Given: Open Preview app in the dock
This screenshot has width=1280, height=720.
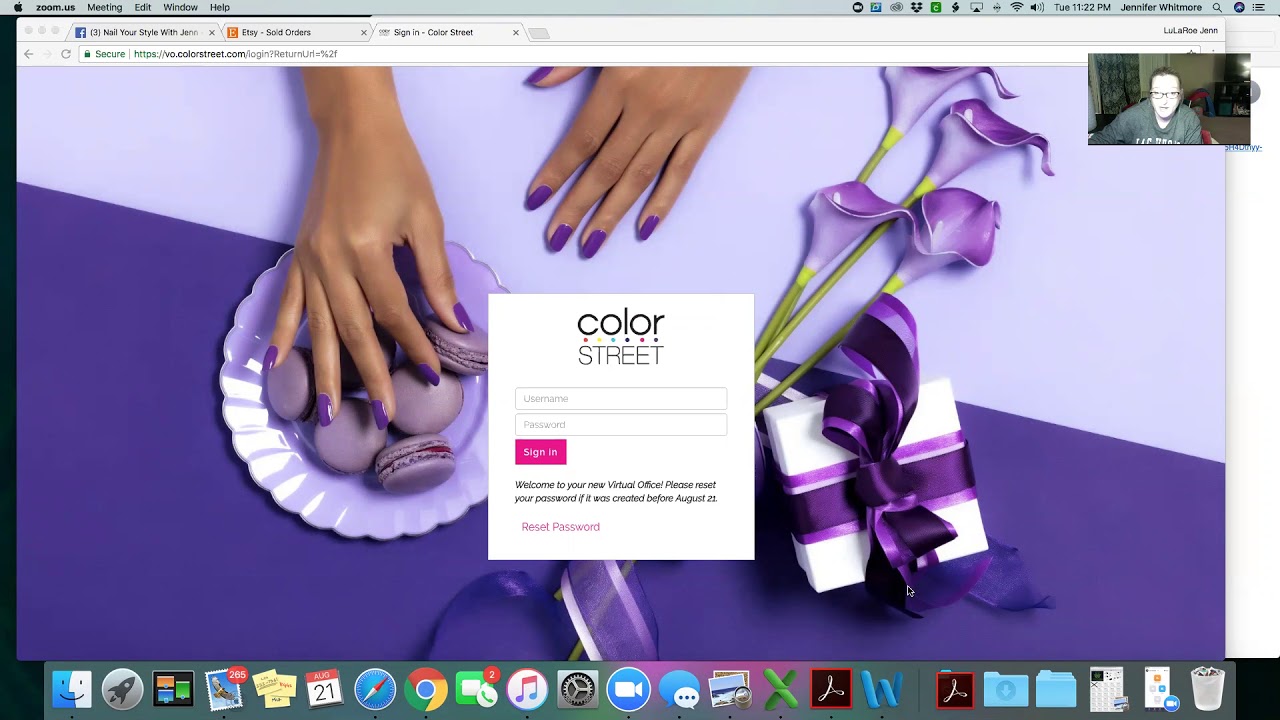Looking at the screenshot, I should [x=730, y=690].
